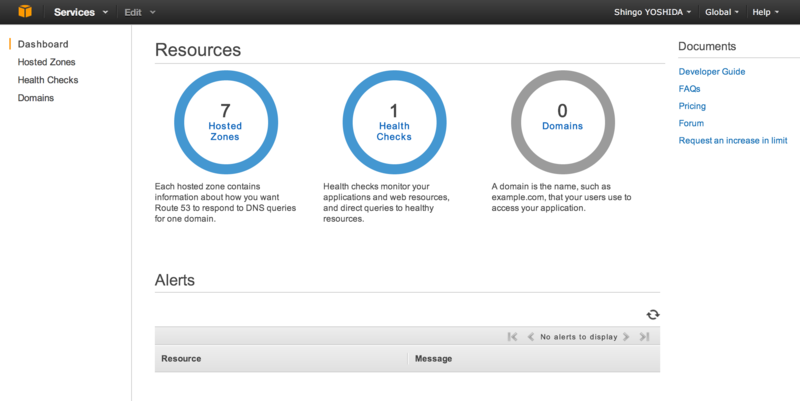Click the 'No alerts to display' text

click(x=579, y=337)
